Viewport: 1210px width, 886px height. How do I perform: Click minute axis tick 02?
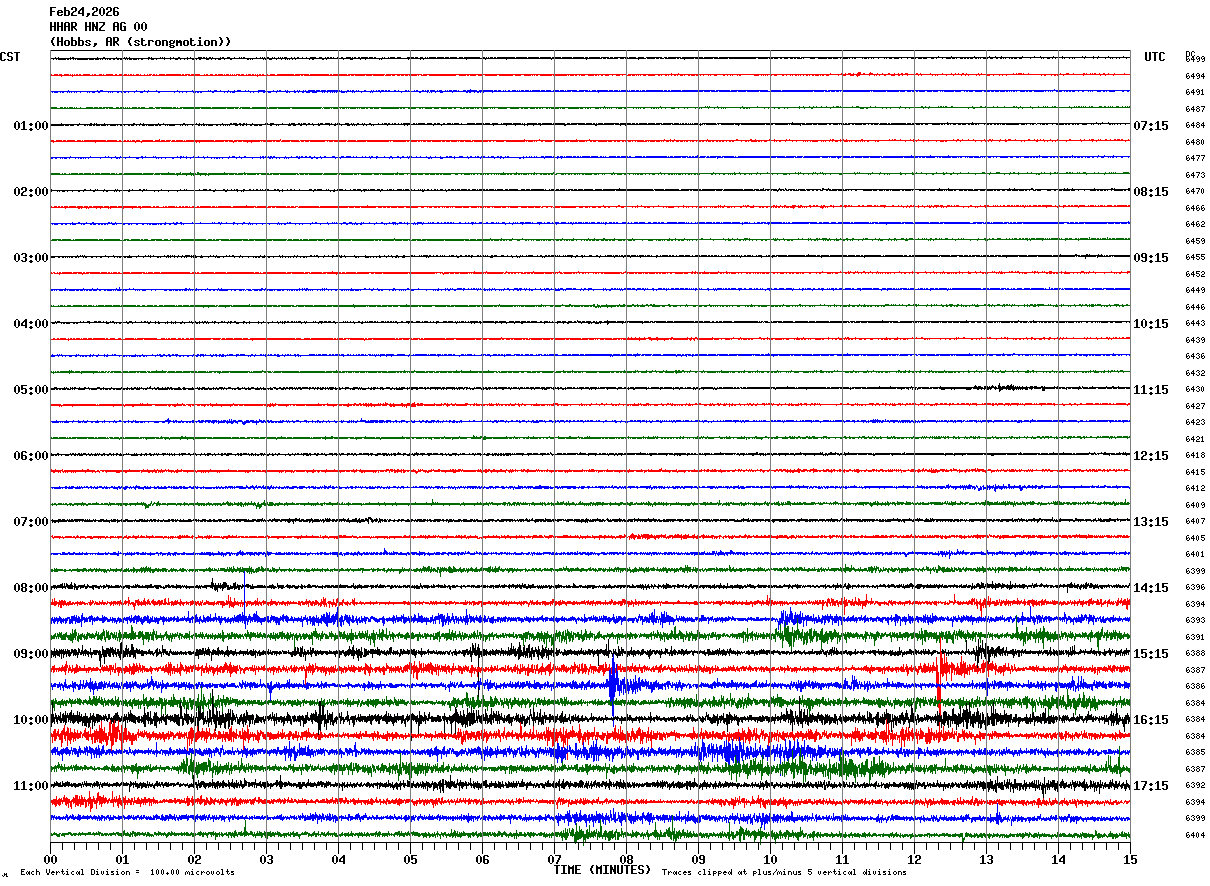pos(194,859)
